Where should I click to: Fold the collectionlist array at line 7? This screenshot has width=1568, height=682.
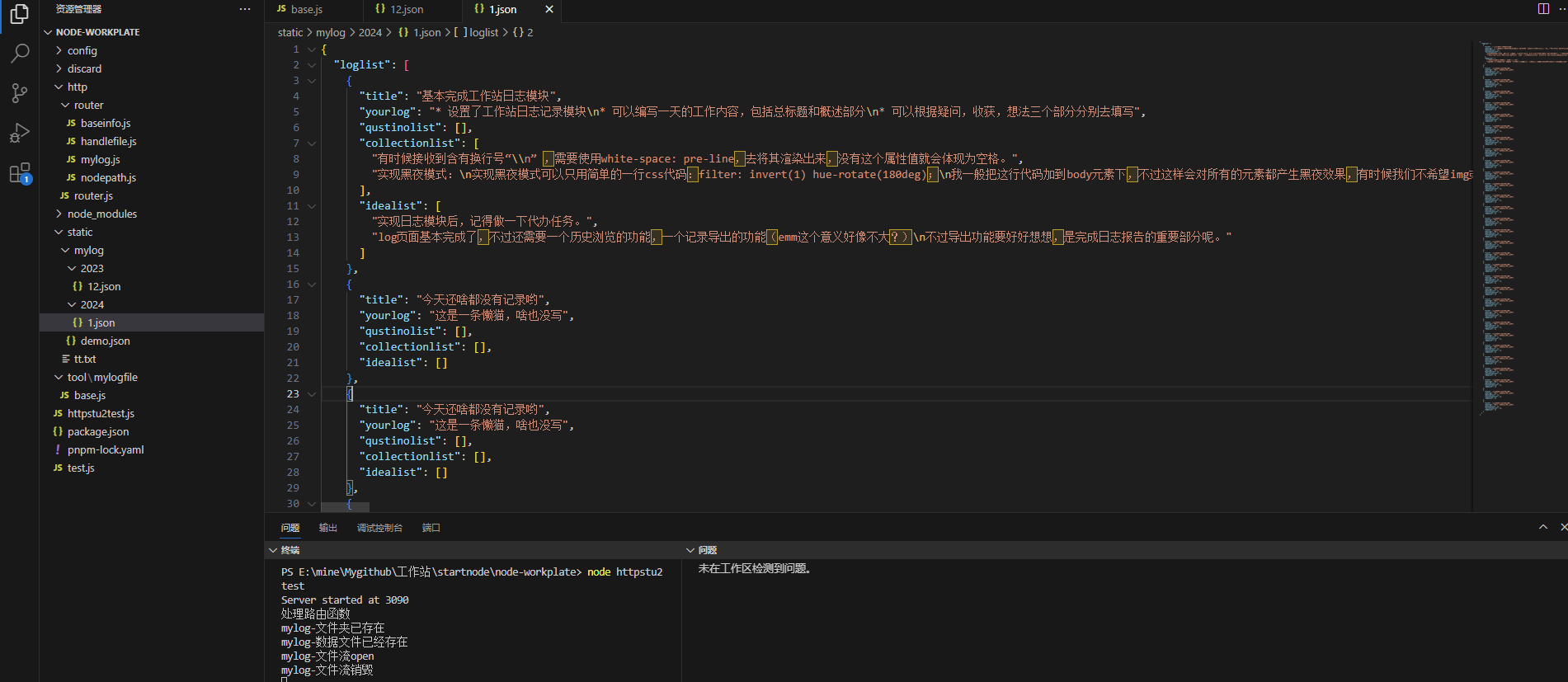312,143
